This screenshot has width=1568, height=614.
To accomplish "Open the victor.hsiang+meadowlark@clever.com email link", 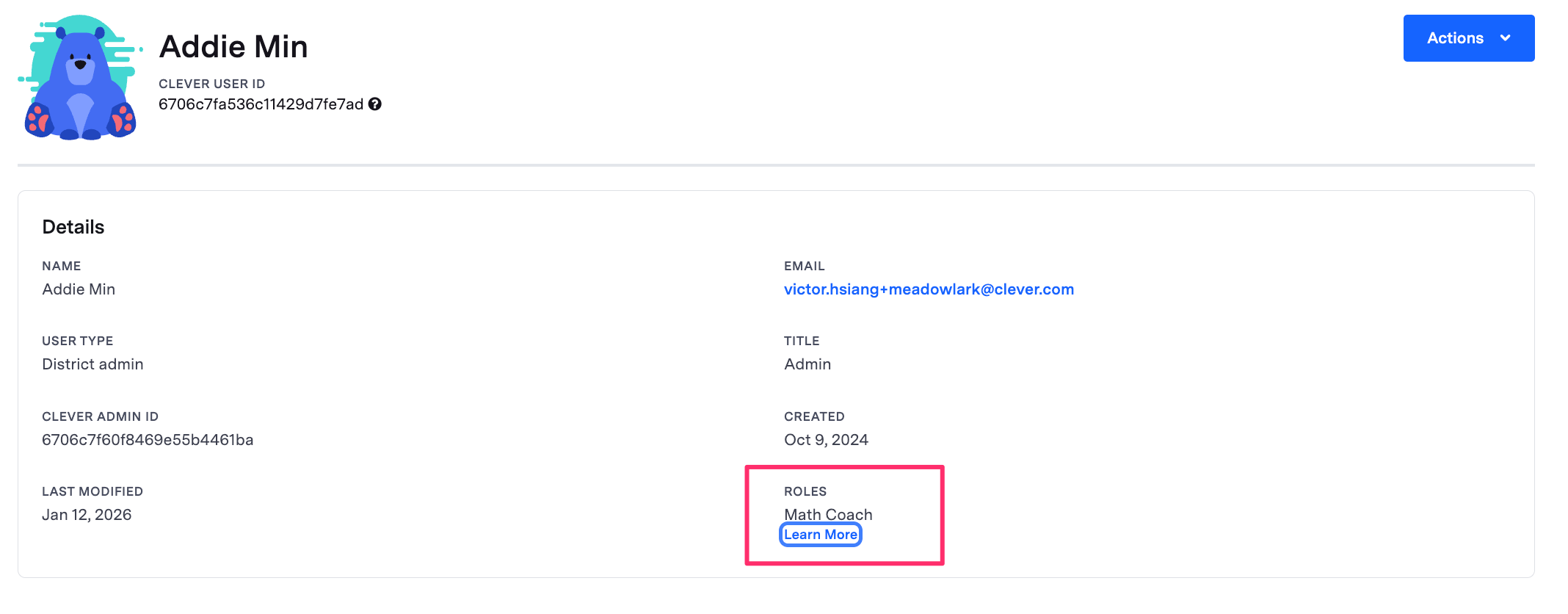I will pyautogui.click(x=929, y=289).
